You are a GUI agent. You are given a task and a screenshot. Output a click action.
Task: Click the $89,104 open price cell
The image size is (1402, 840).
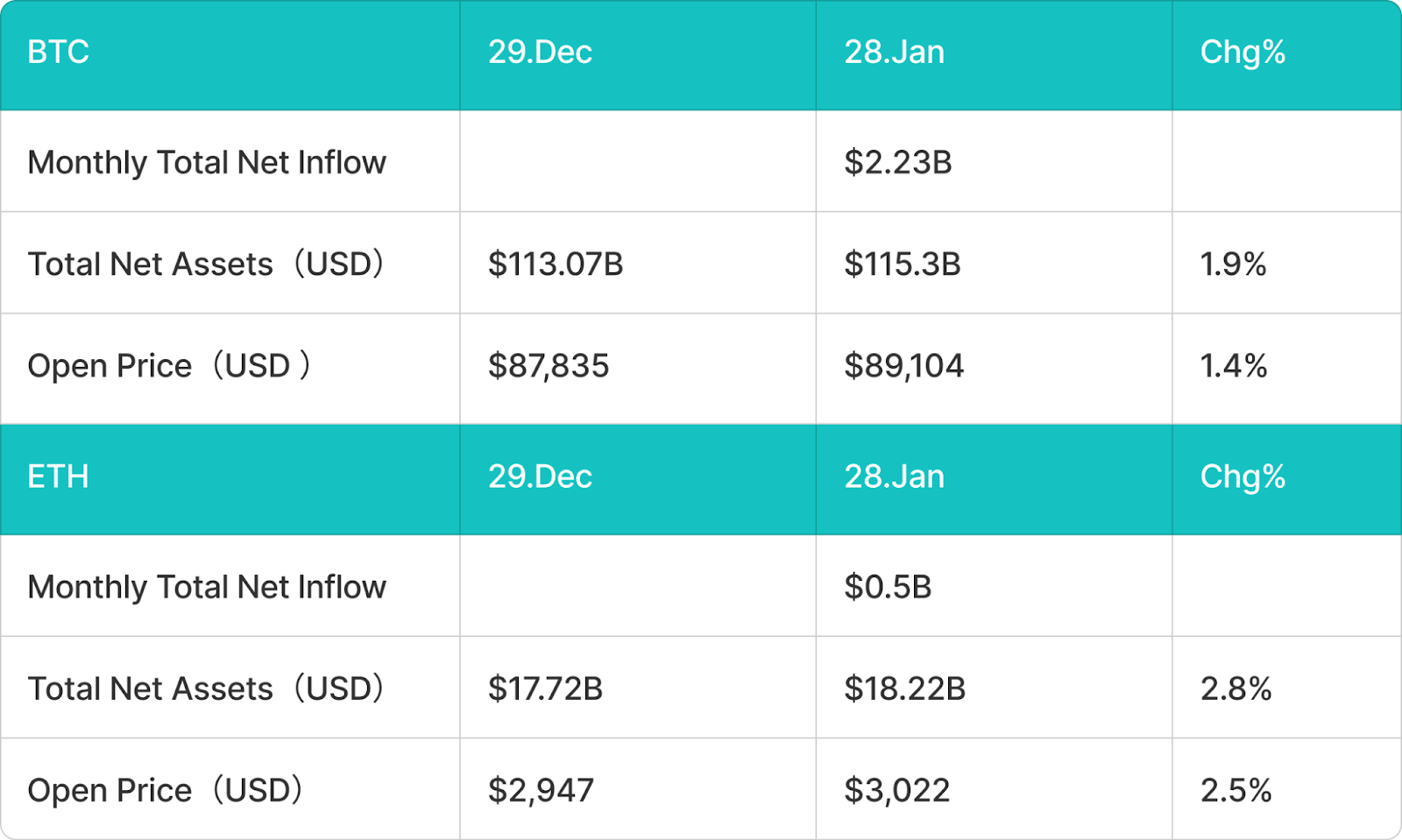pos(903,366)
